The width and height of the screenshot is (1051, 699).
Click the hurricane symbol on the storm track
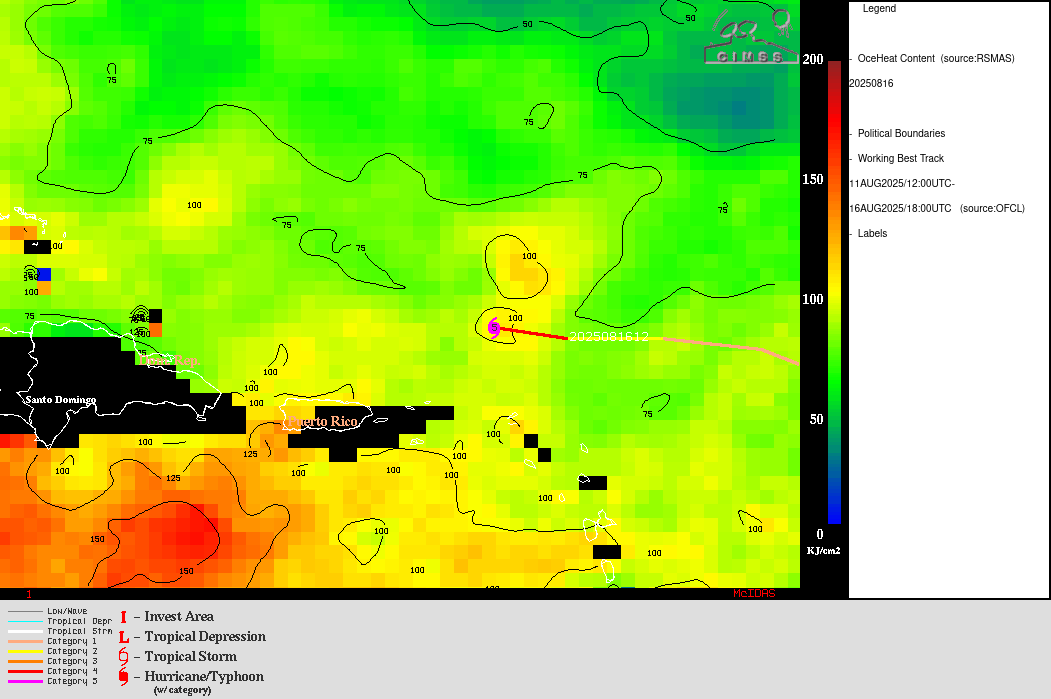[x=494, y=327]
